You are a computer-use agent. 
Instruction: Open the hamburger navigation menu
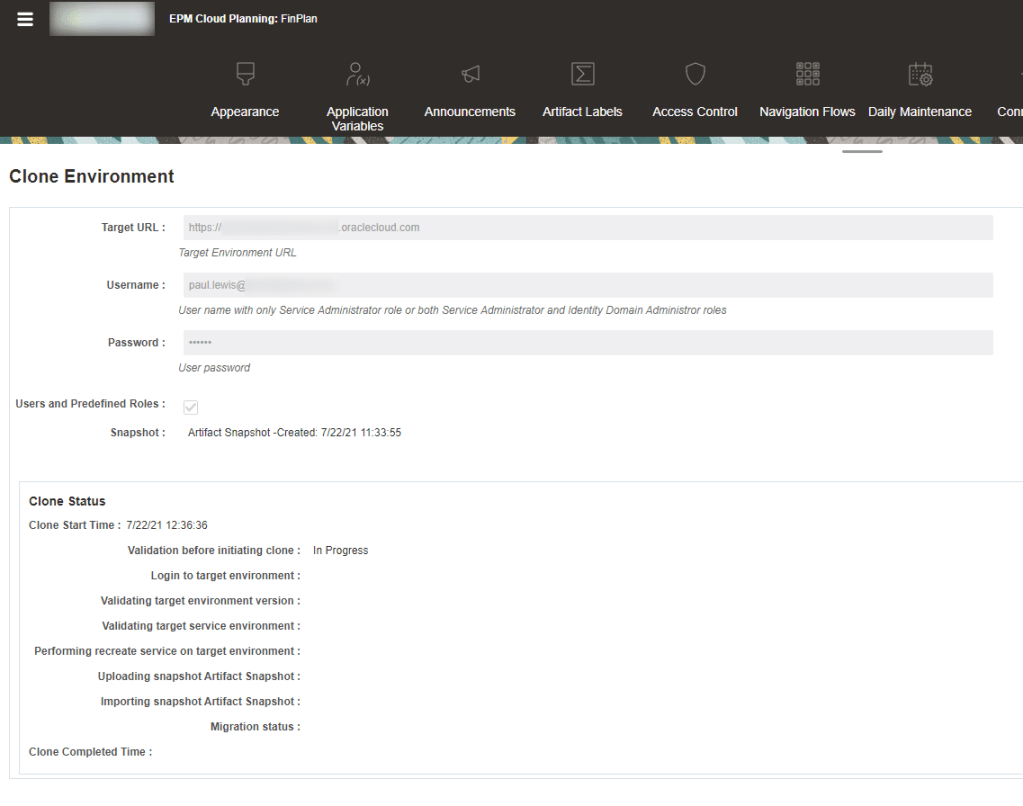pos(24,18)
